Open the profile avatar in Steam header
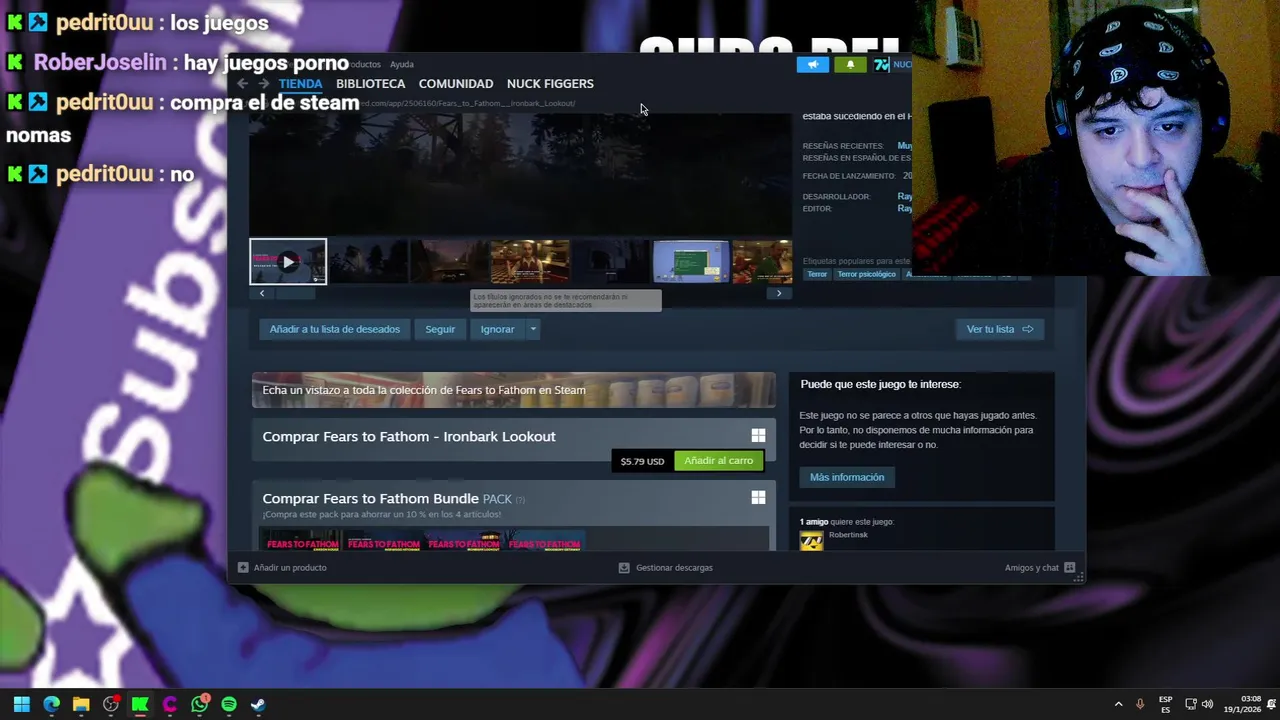 881,64
